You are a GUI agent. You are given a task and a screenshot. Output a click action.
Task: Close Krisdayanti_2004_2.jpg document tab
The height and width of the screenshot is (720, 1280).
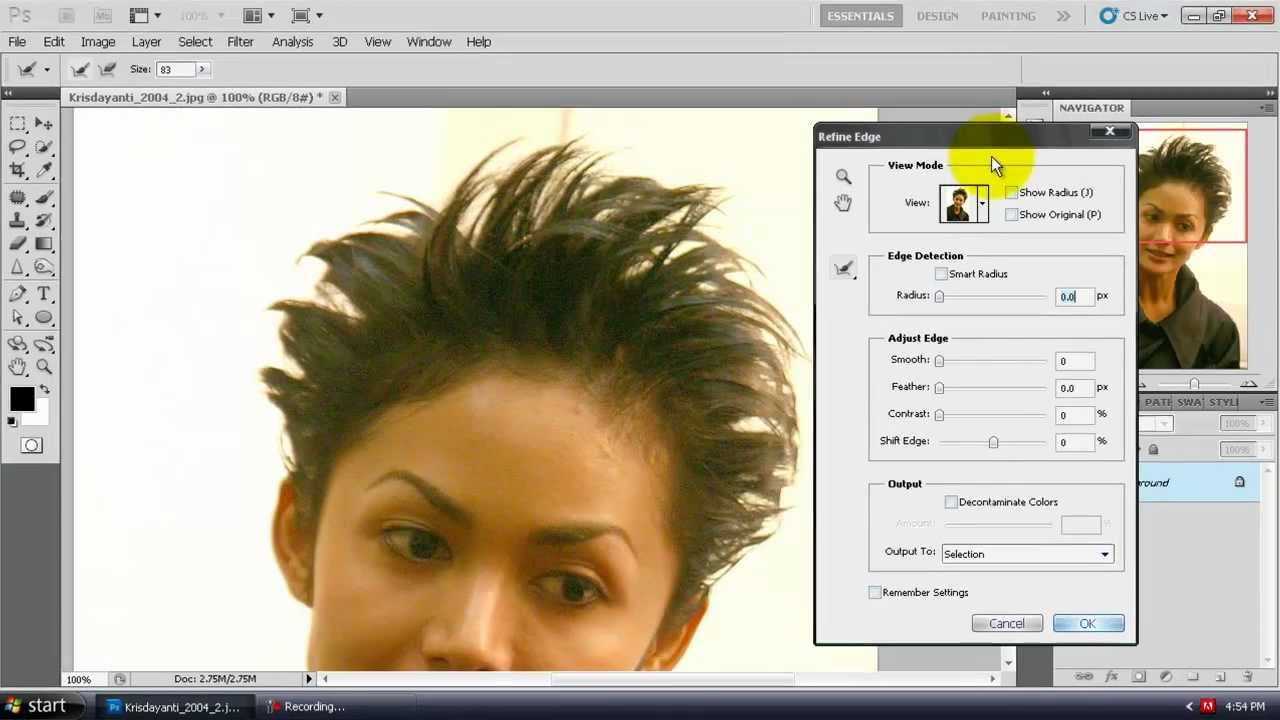tap(335, 97)
